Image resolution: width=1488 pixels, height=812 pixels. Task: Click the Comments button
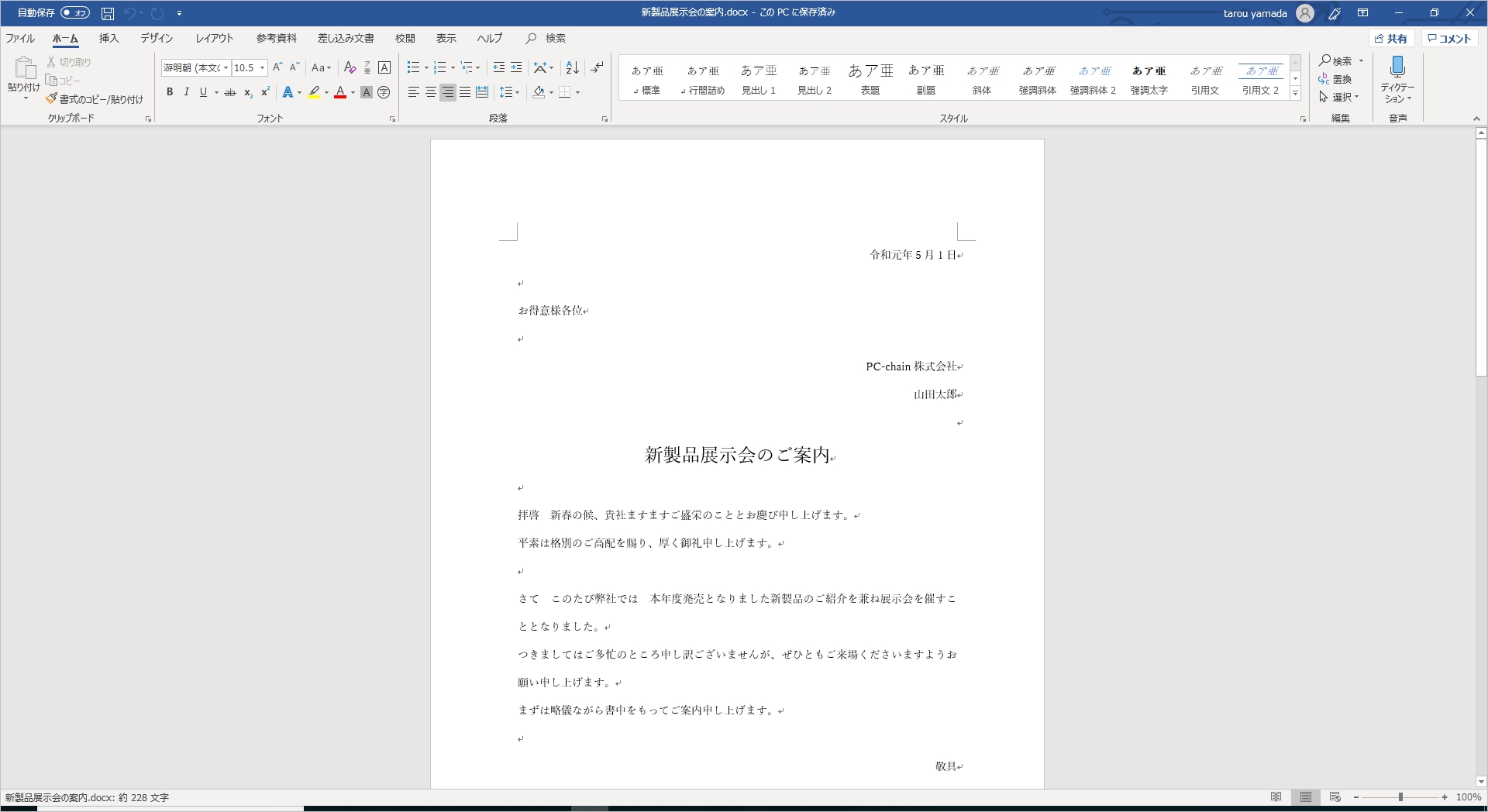[x=1450, y=38]
